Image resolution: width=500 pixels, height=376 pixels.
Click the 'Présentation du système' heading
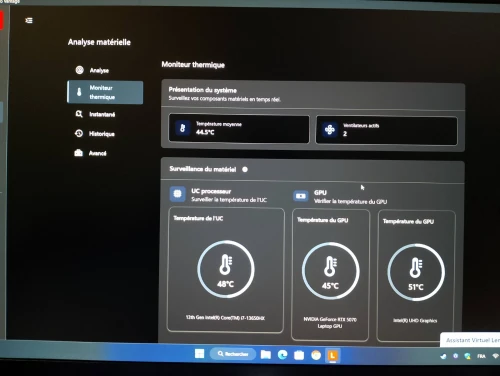203,90
